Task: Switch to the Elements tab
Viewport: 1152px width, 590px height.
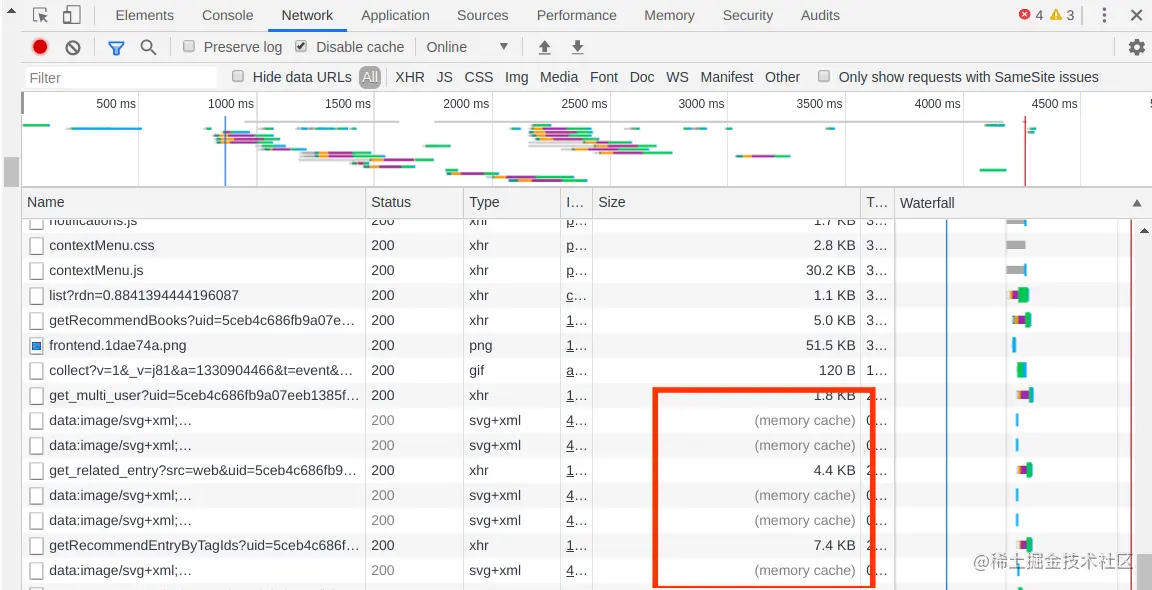Action: click(x=145, y=15)
